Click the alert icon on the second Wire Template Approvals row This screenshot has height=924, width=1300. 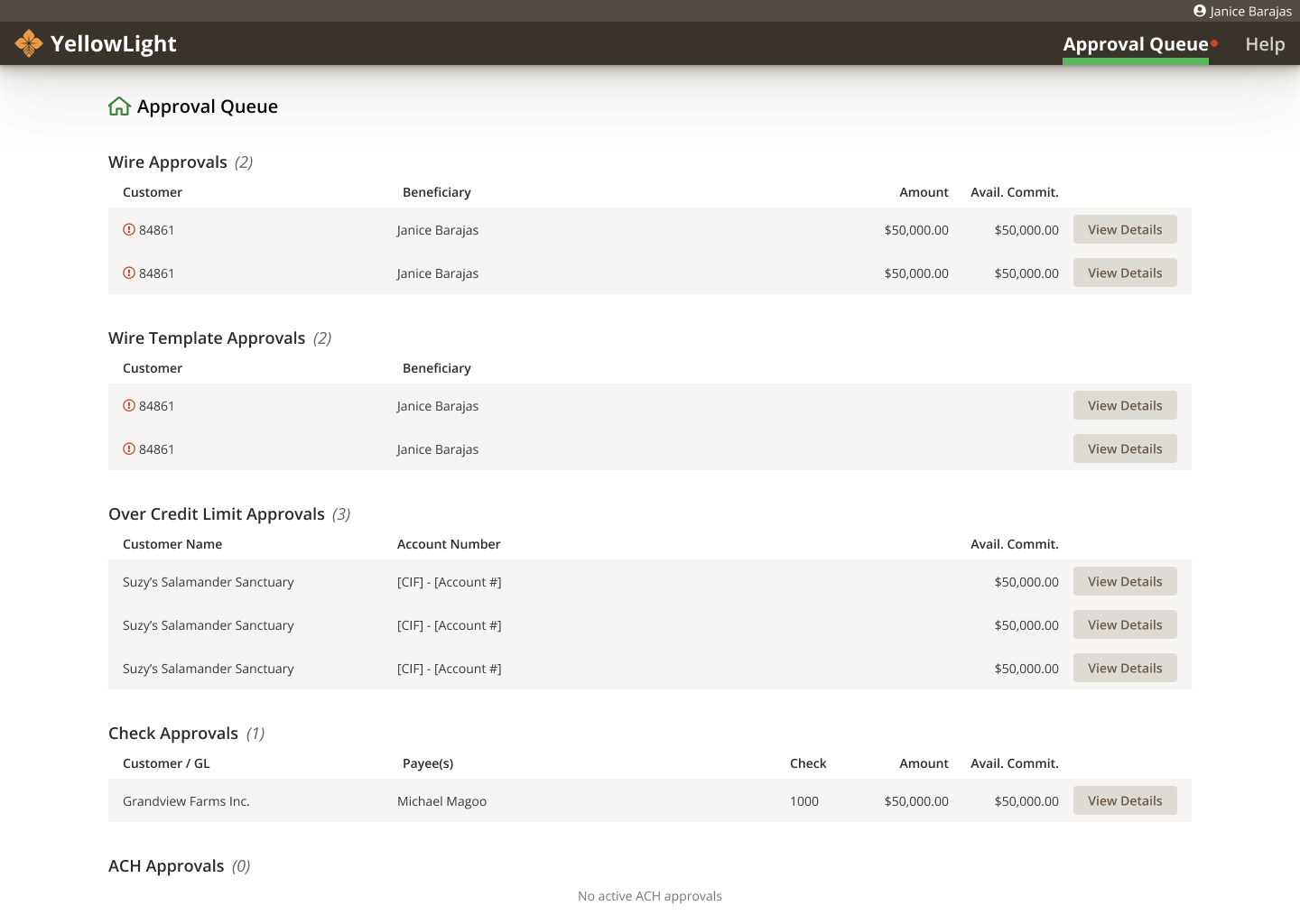point(129,448)
